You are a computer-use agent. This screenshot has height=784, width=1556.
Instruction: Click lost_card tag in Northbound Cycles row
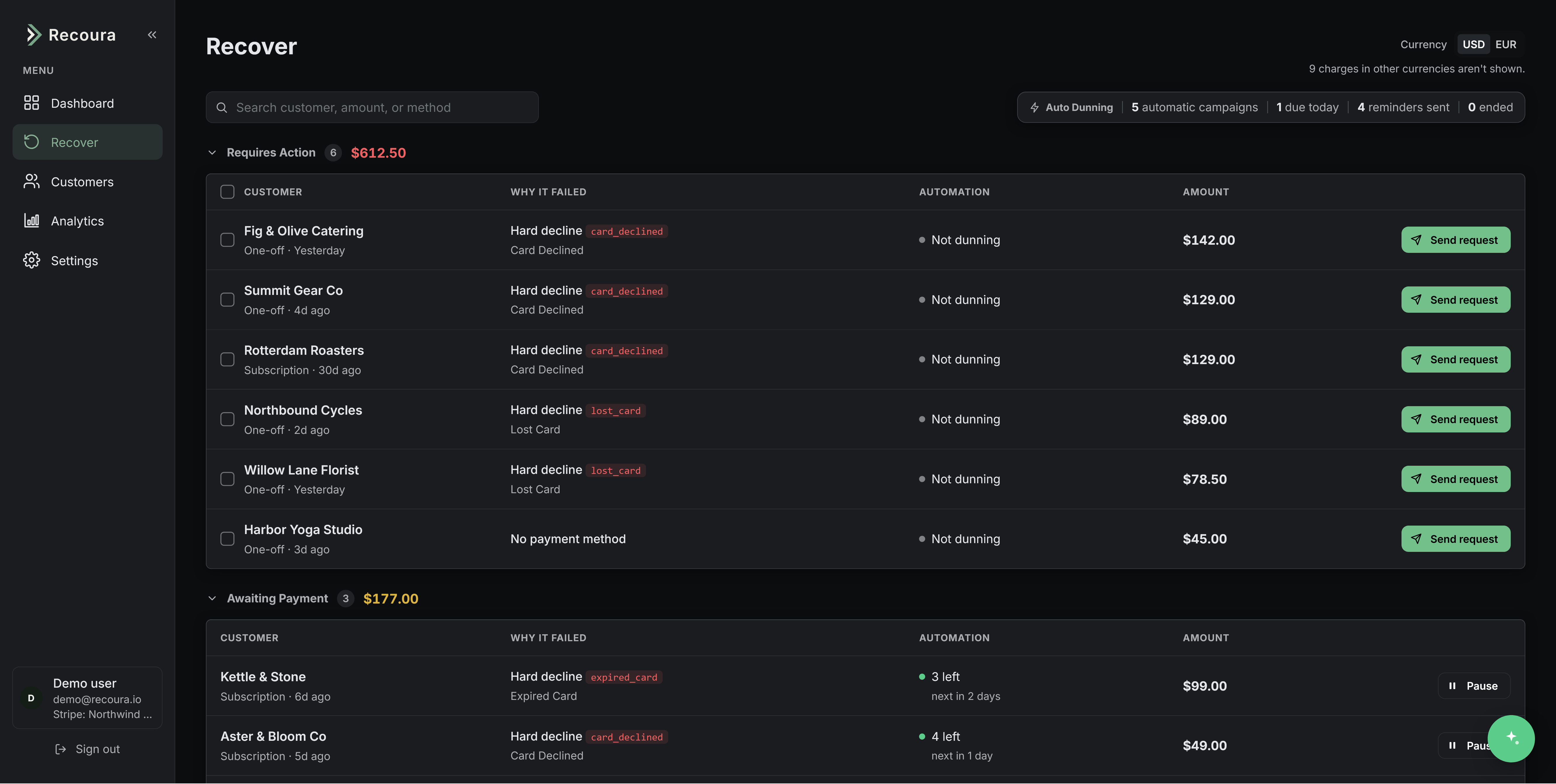616,411
